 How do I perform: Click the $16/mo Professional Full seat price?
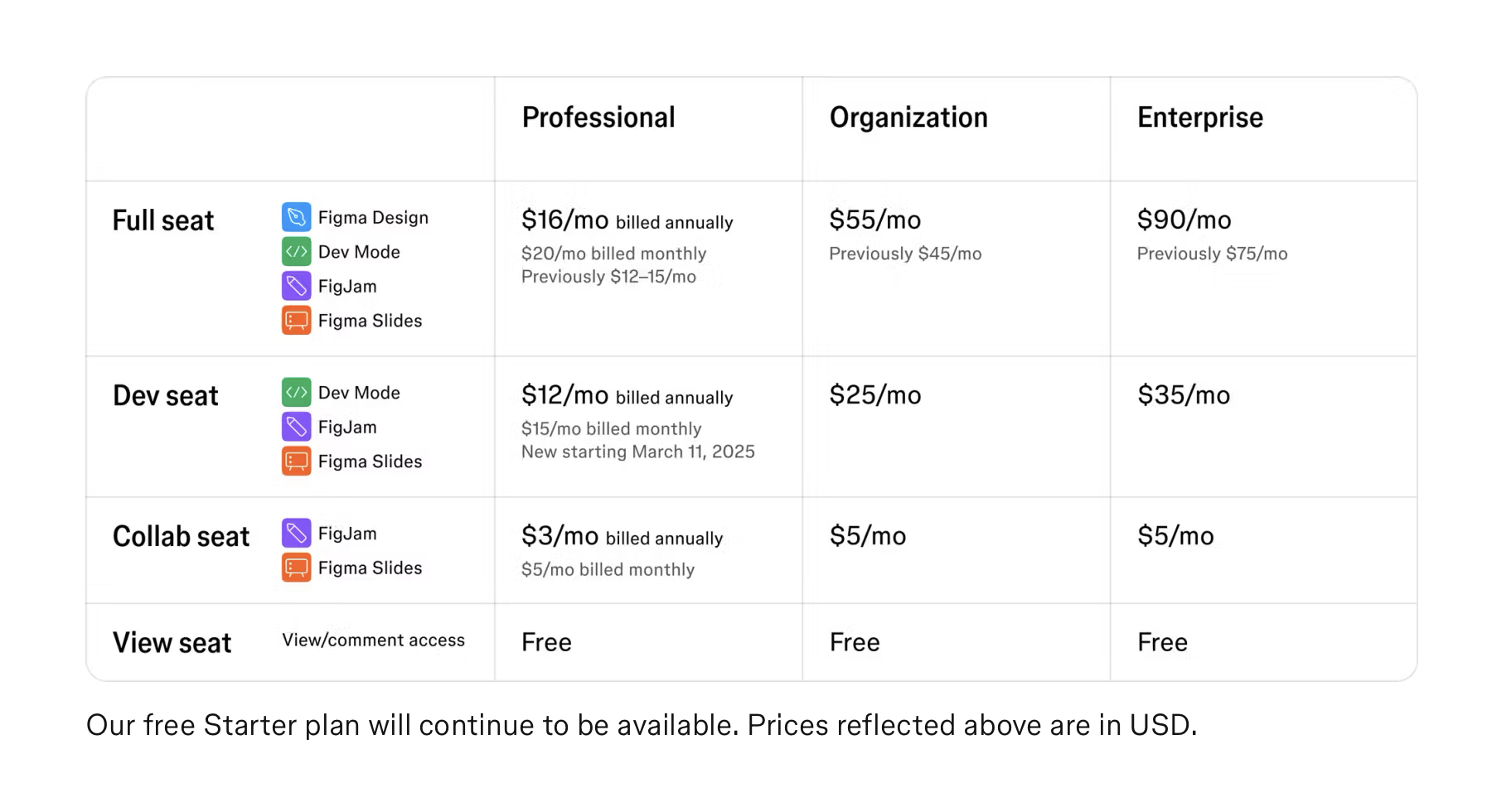point(565,220)
